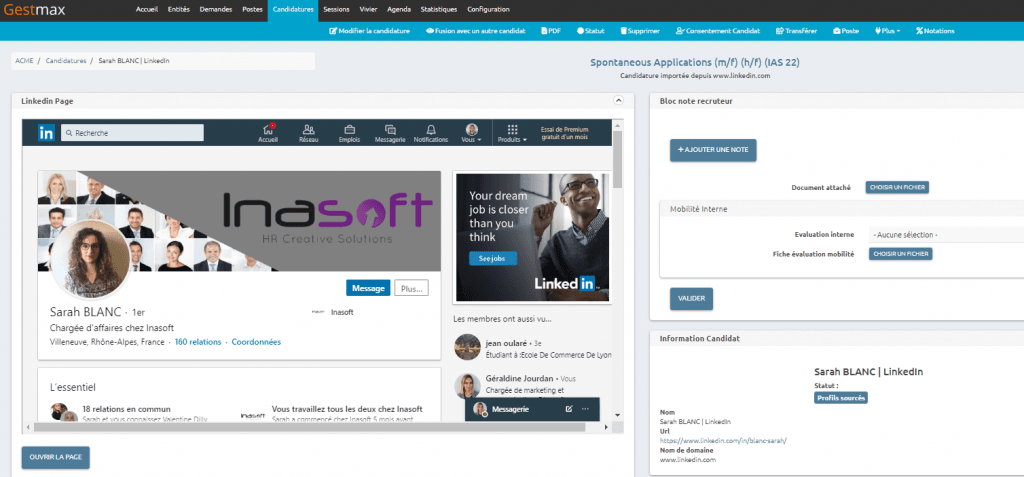Image resolution: width=1024 pixels, height=477 pixels.
Task: Open the Produits grid dropdown
Action: 512,133
